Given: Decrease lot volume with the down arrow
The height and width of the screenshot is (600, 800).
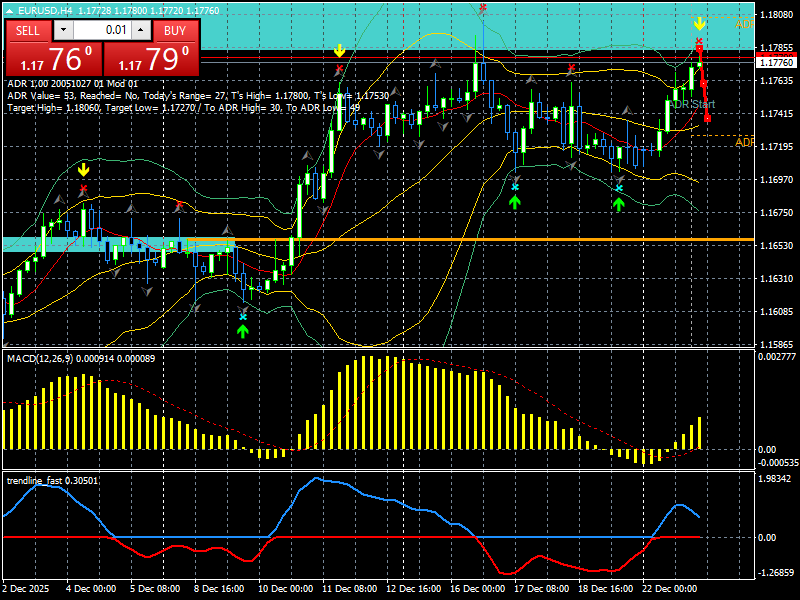Looking at the screenshot, I should coord(63,30).
